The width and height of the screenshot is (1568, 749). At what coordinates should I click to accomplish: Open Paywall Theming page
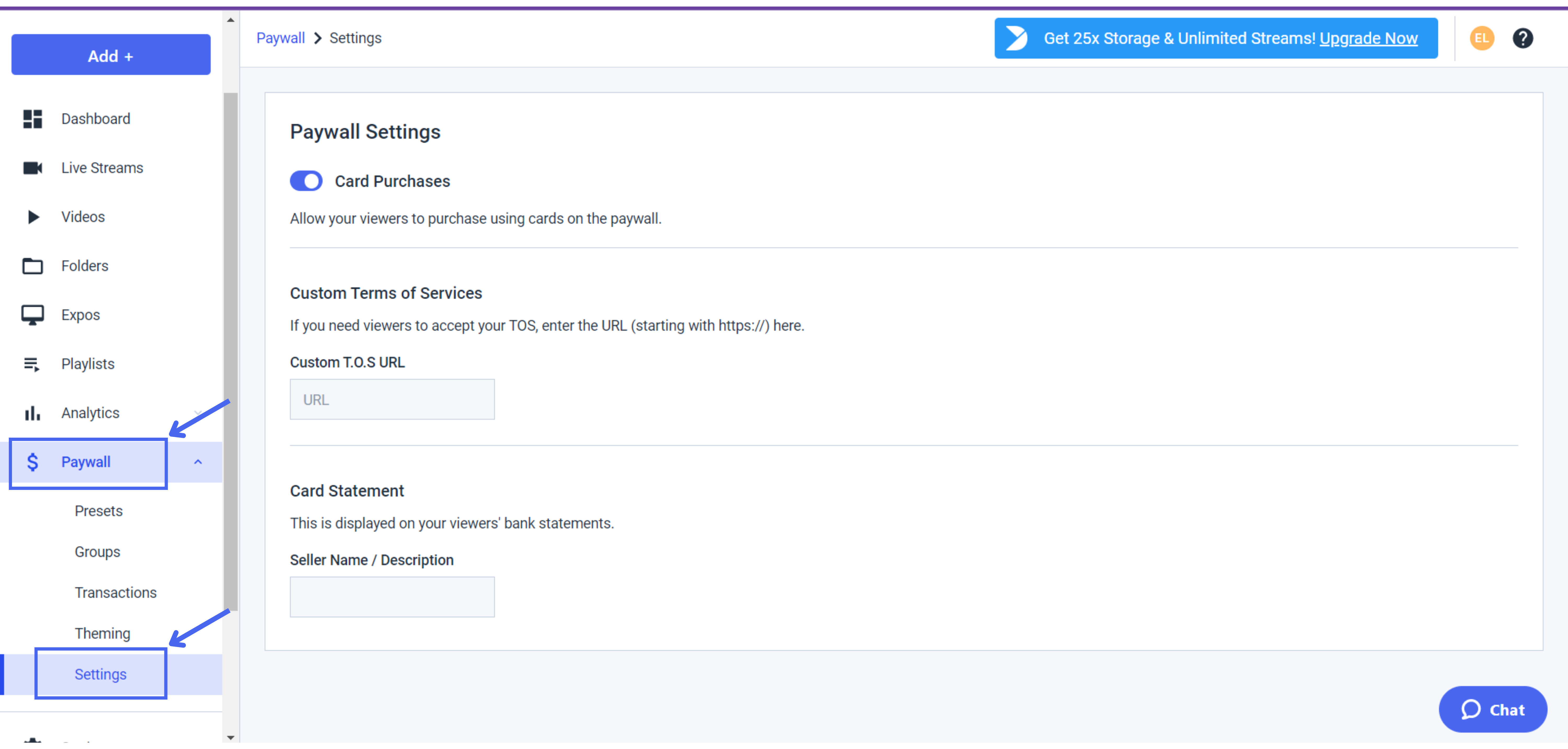pos(102,634)
